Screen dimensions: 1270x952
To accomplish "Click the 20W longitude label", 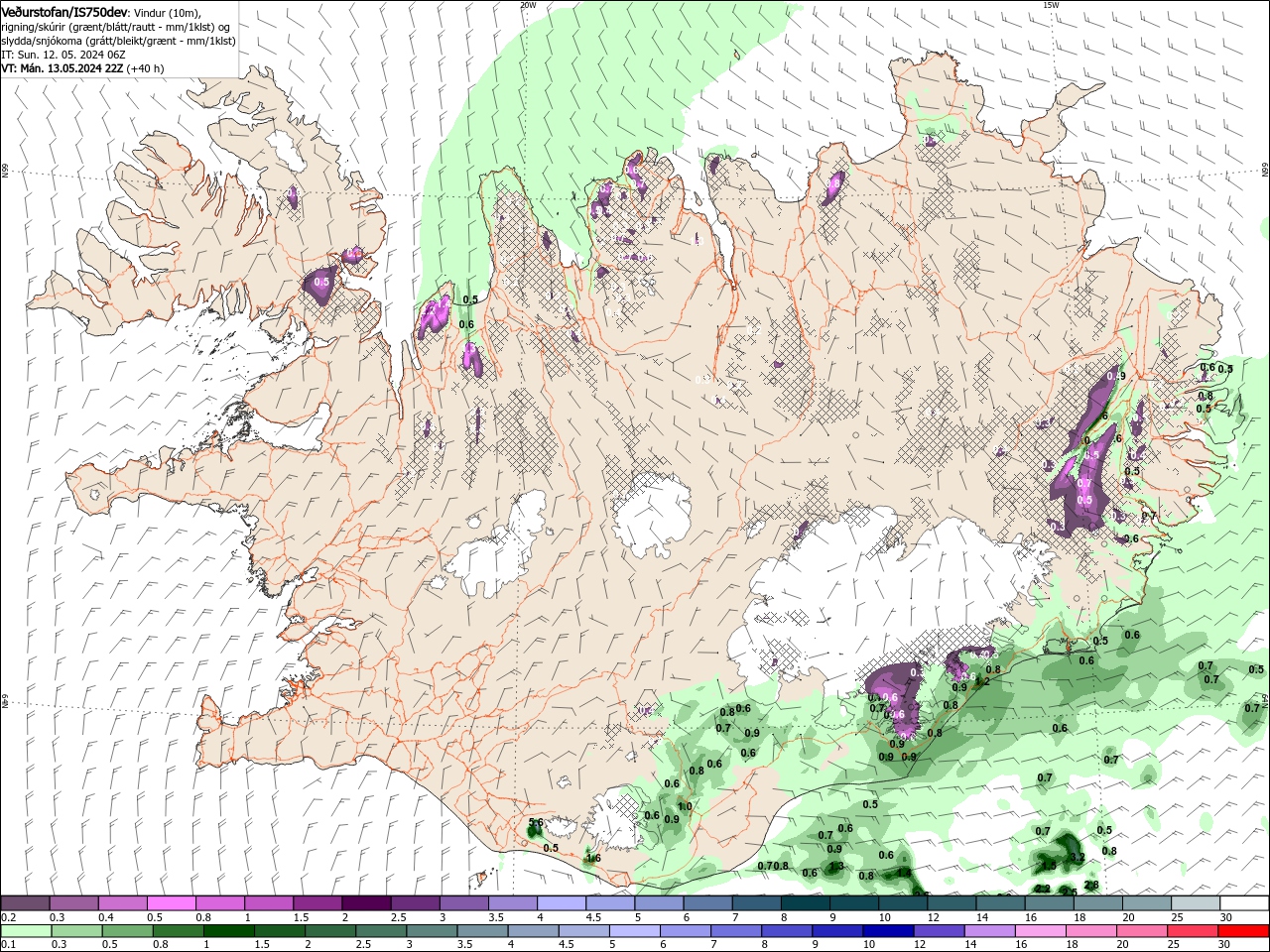I will tap(528, 5).
